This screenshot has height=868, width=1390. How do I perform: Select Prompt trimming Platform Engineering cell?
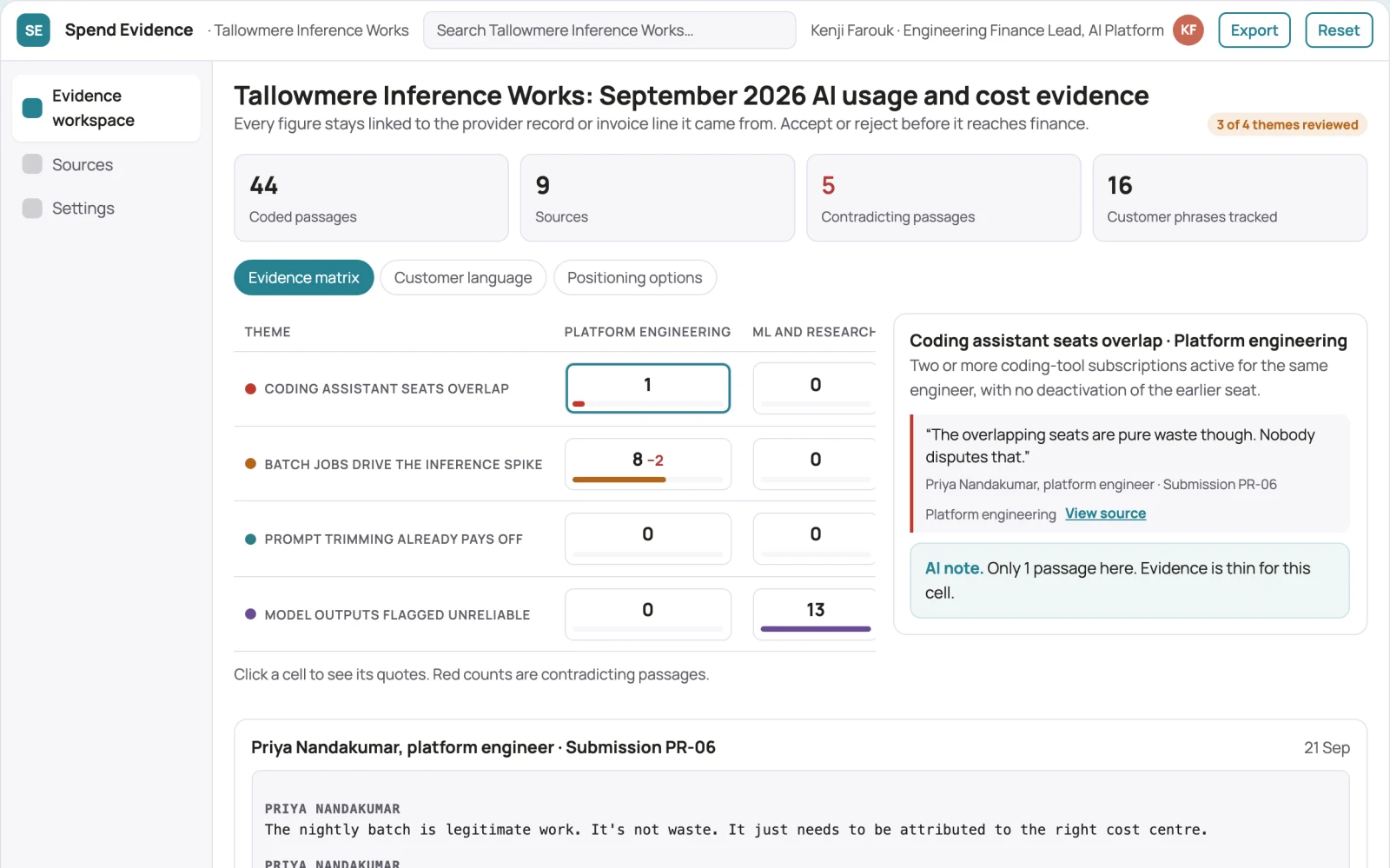tap(647, 539)
